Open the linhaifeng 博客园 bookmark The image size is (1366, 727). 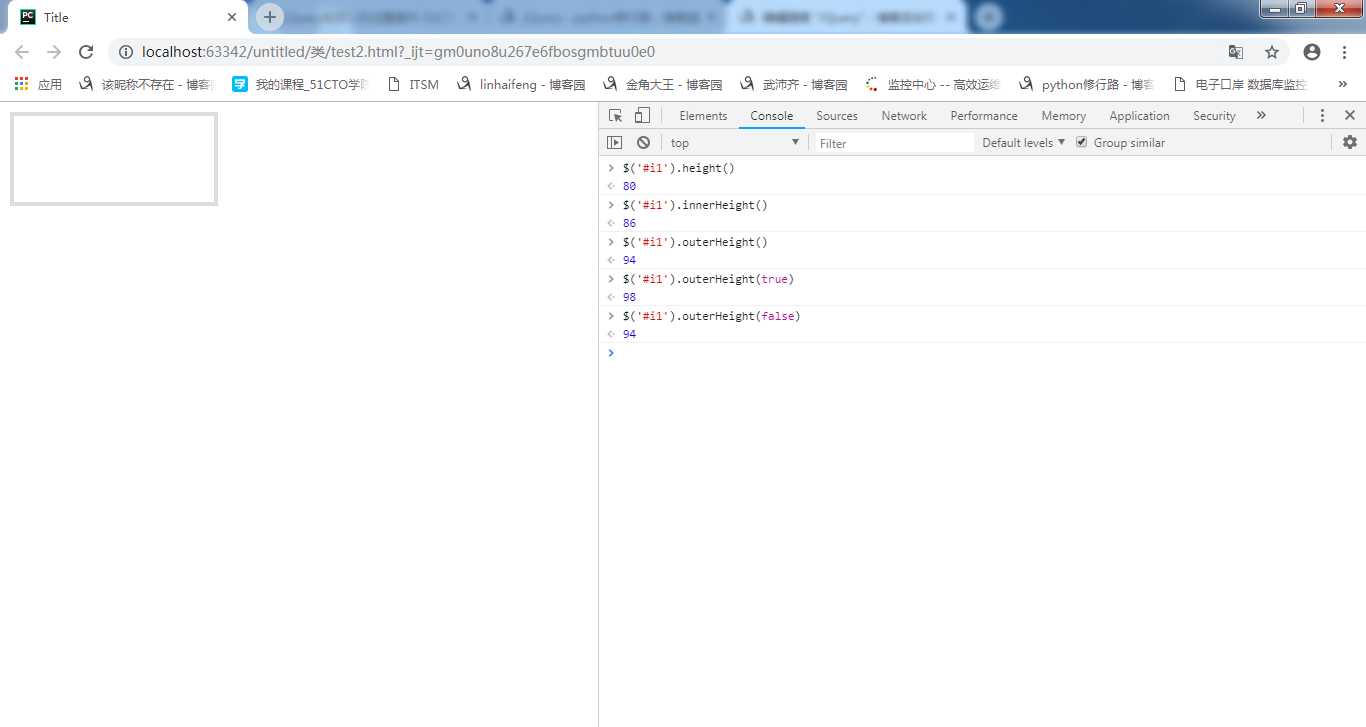point(520,84)
